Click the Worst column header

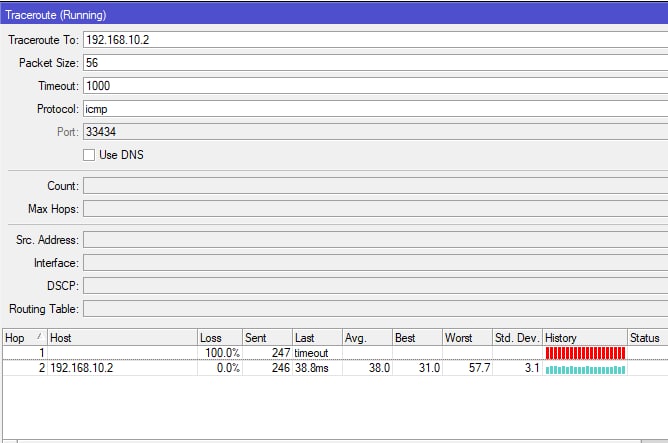pos(467,338)
